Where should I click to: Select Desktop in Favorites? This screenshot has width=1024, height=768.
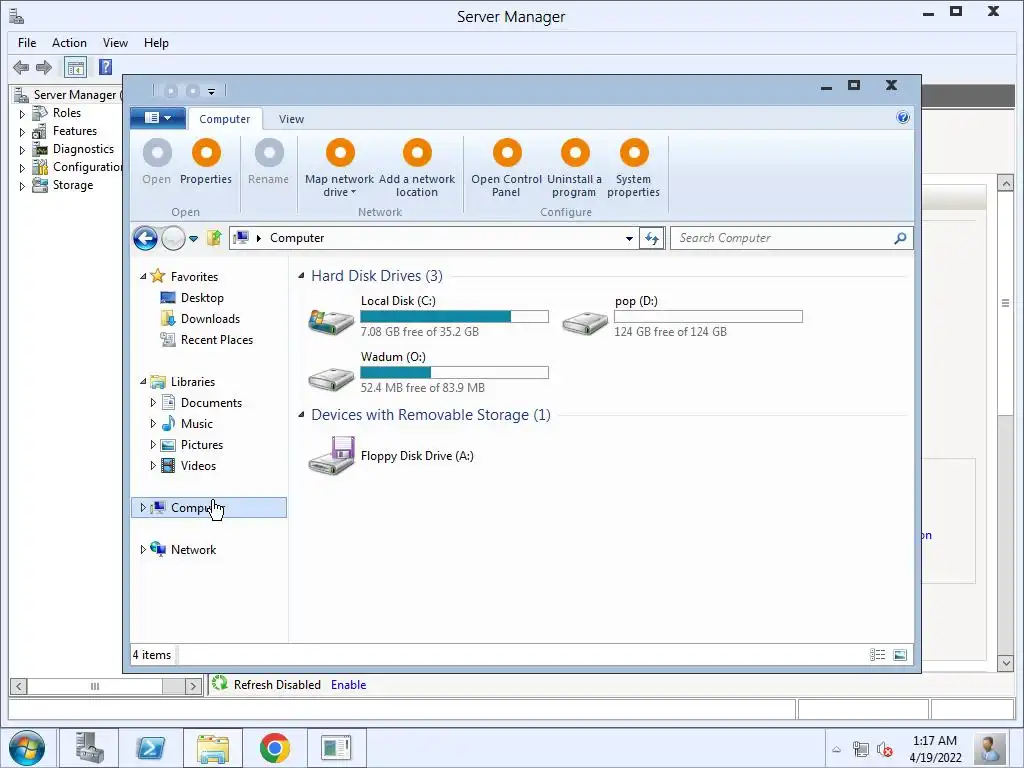click(202, 298)
